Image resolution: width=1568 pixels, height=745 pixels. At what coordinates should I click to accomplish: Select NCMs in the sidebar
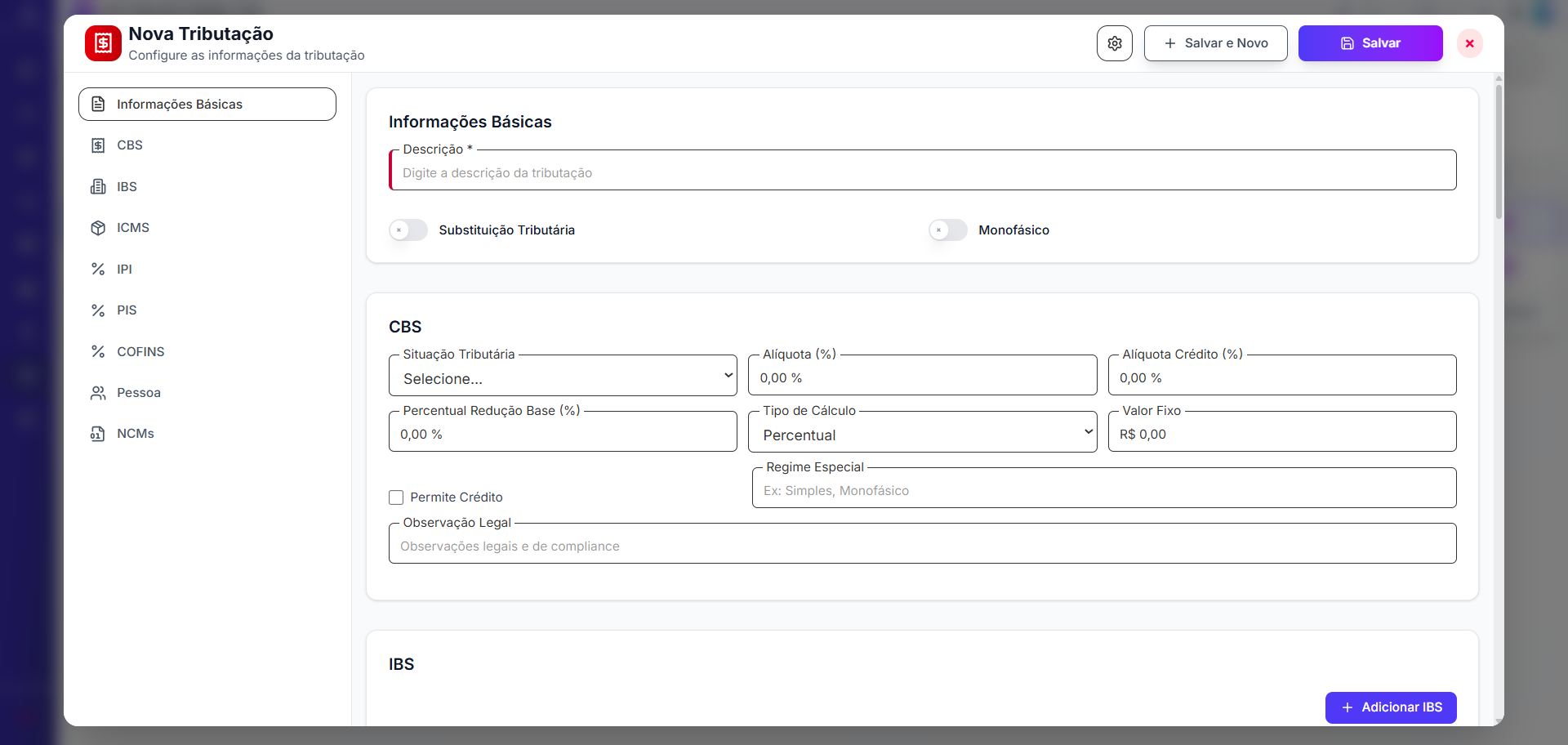pos(207,434)
